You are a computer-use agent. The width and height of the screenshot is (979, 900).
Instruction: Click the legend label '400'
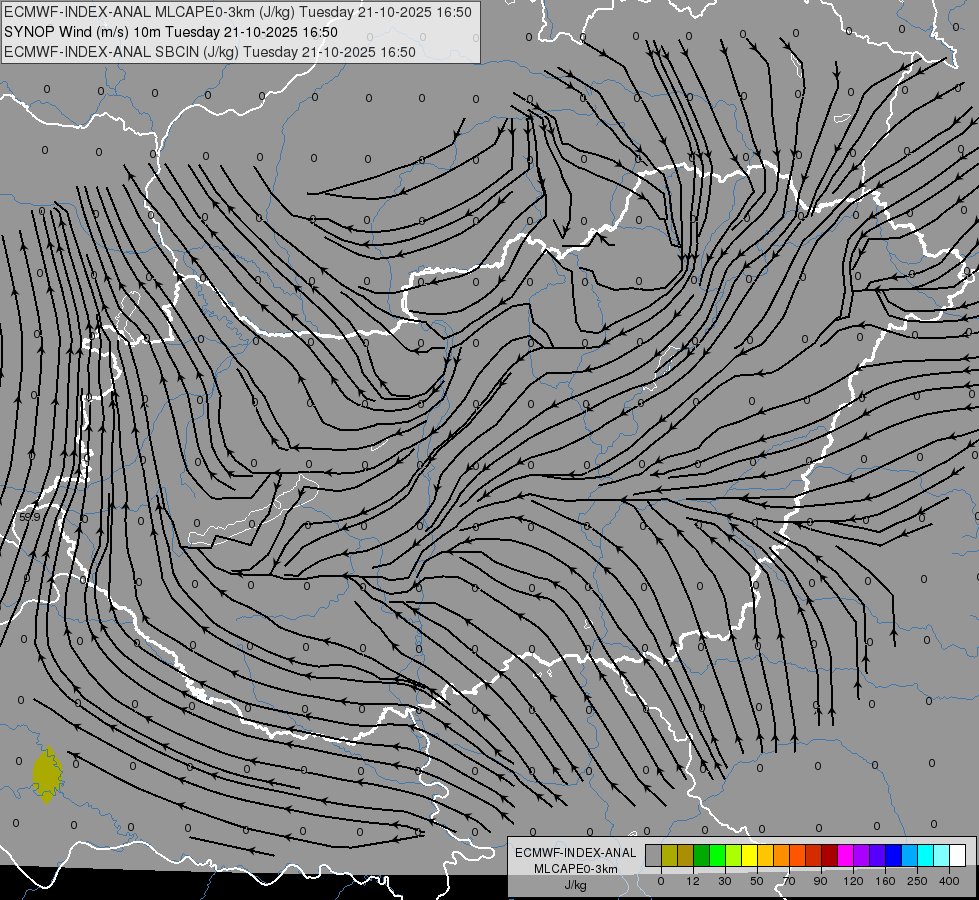point(949,881)
